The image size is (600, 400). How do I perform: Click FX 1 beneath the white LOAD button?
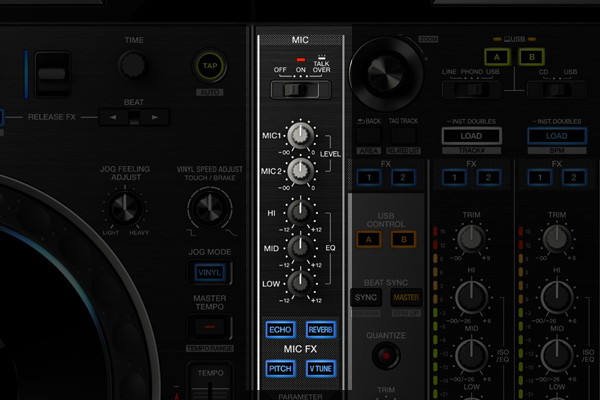point(454,178)
